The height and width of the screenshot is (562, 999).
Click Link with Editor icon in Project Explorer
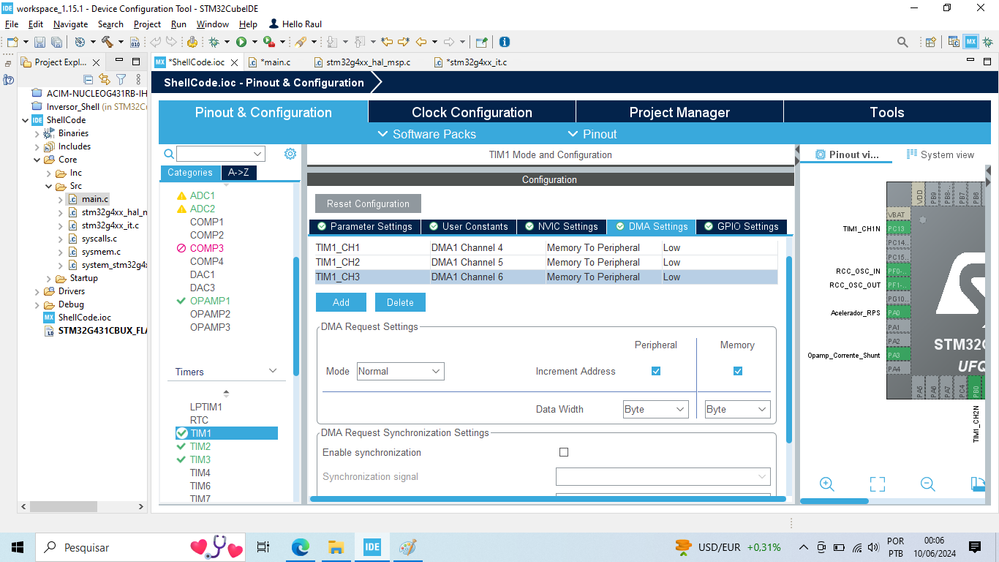[x=104, y=80]
